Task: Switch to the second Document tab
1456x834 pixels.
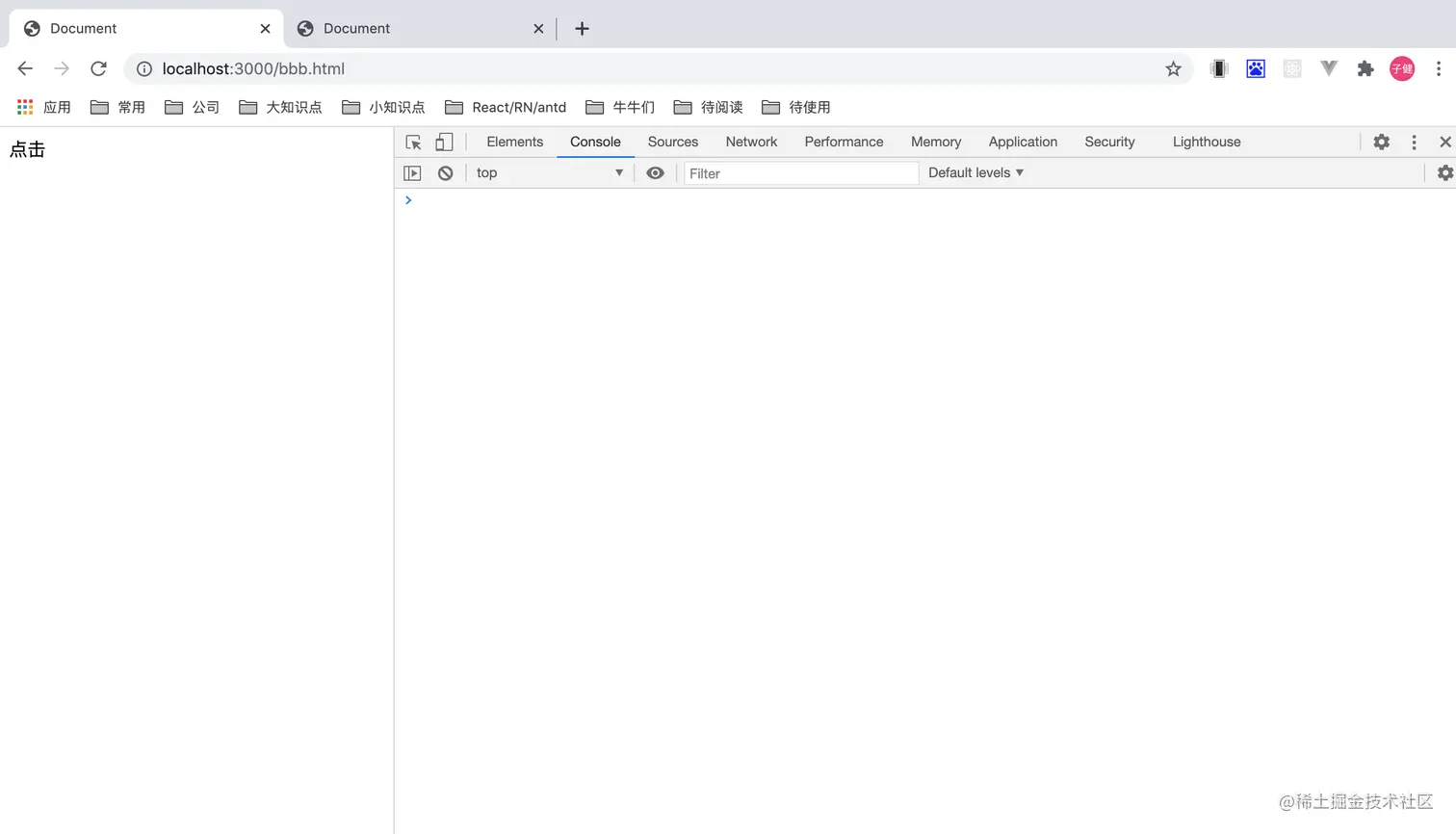Action: pos(421,28)
